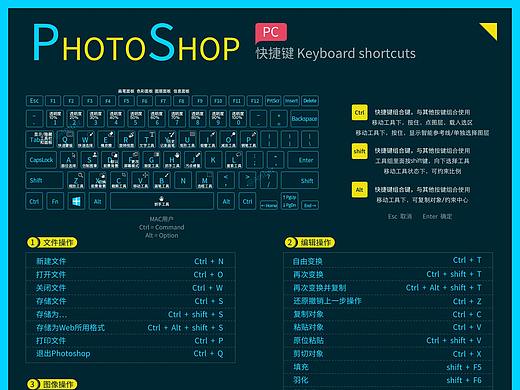Click the yellow Alt badge
520x390 pixels.
(359, 190)
